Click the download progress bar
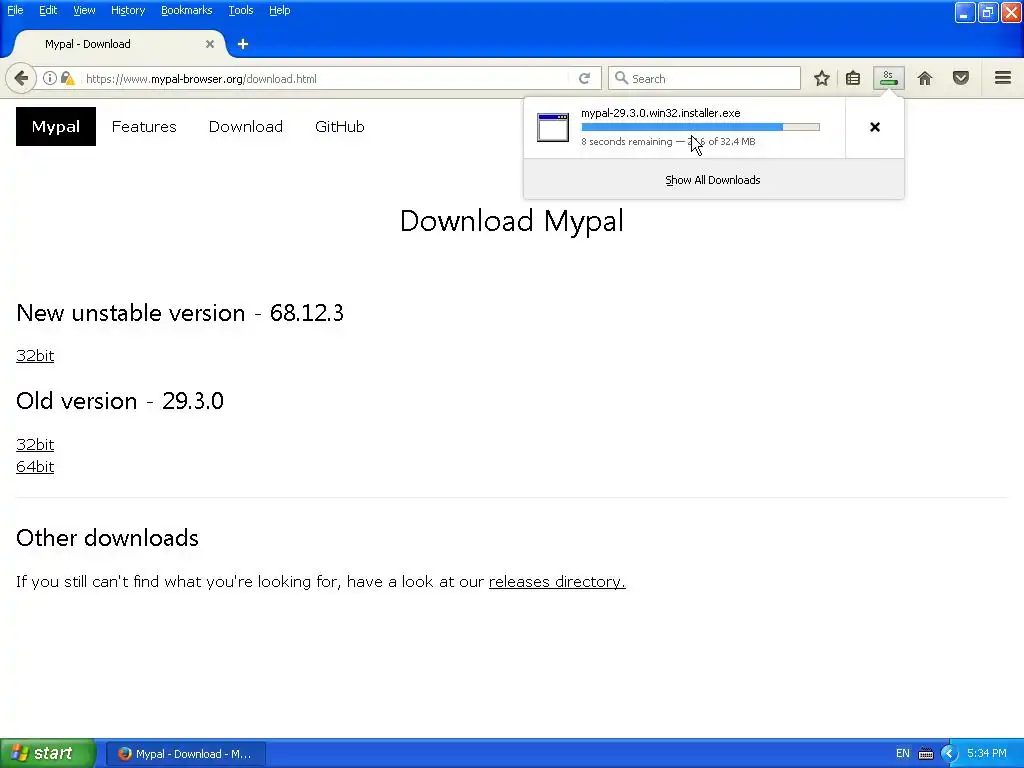 point(700,127)
